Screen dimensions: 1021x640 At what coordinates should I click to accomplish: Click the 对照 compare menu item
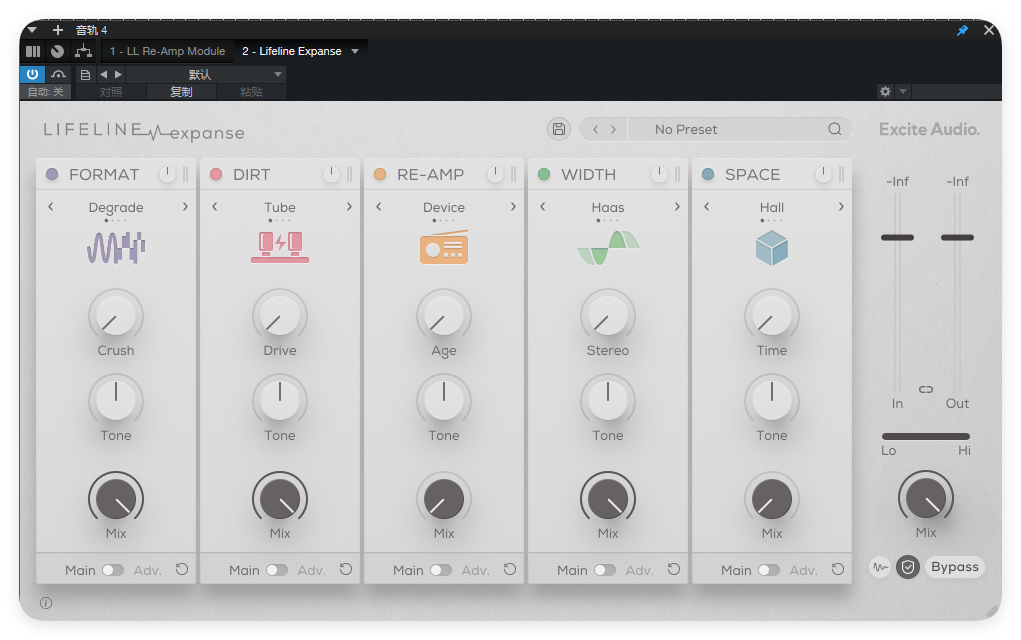tap(111, 92)
